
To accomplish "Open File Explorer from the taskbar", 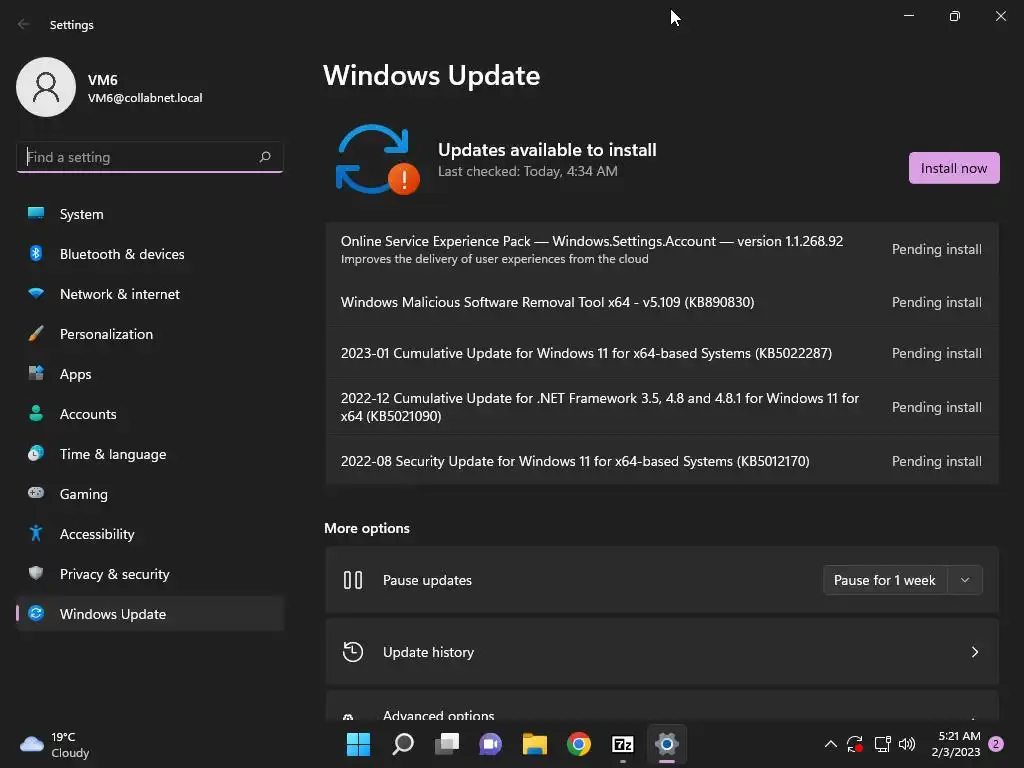I will pos(534,744).
